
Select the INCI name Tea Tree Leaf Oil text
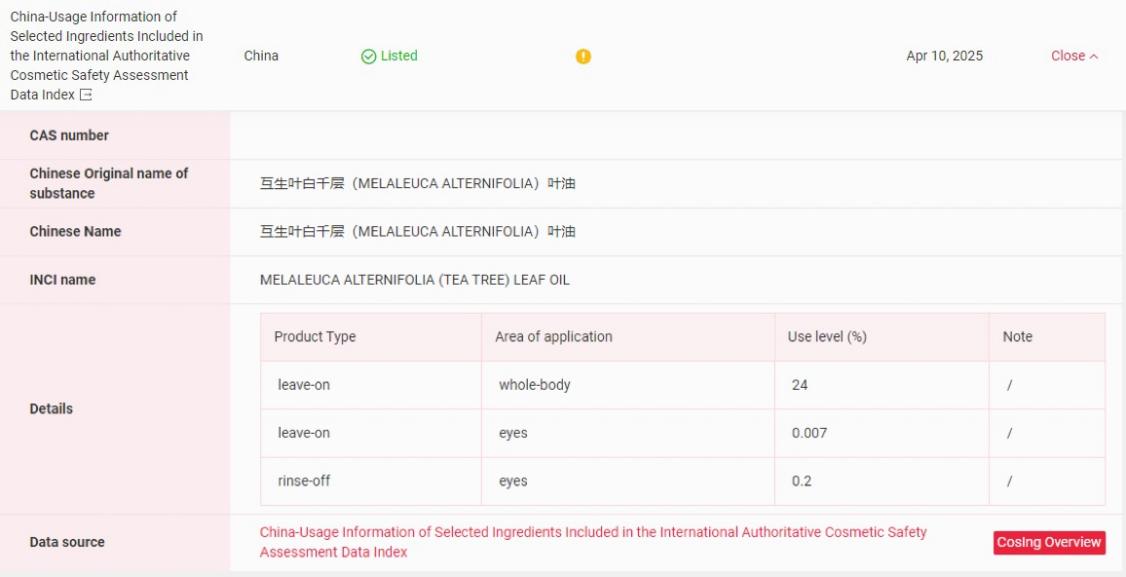click(414, 280)
